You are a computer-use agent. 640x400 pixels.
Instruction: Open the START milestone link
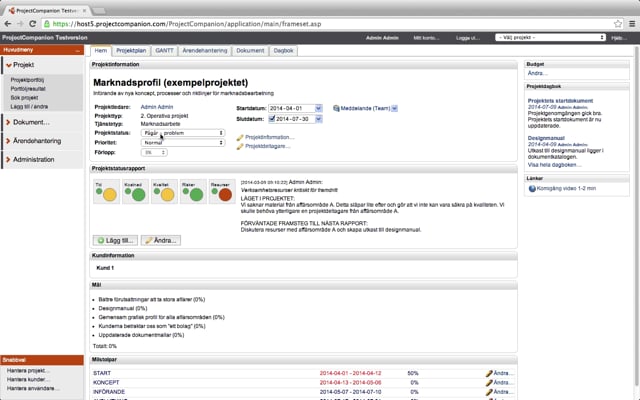coord(102,373)
